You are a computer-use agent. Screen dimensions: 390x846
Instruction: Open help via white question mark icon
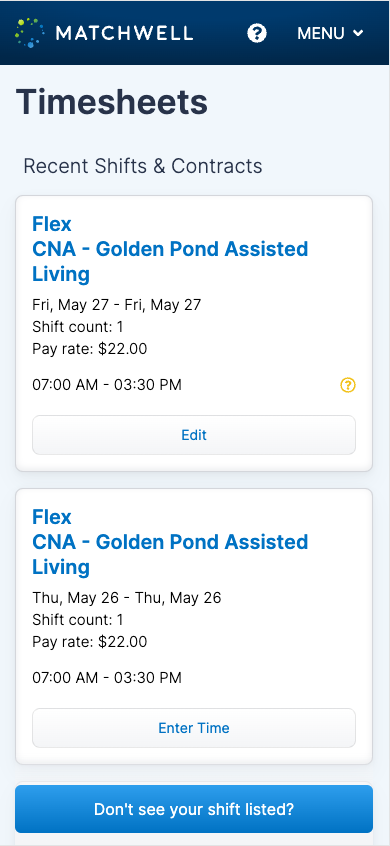click(x=257, y=33)
